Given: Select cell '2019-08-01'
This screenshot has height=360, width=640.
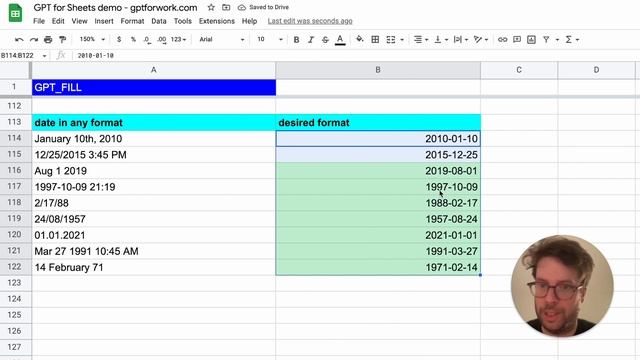Looking at the screenshot, I should [378, 171].
